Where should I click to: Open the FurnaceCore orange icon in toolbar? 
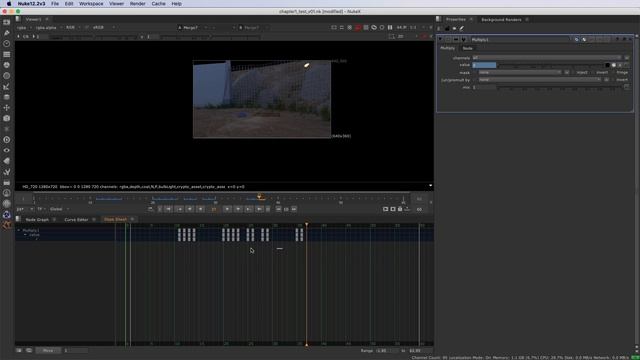coord(7,225)
